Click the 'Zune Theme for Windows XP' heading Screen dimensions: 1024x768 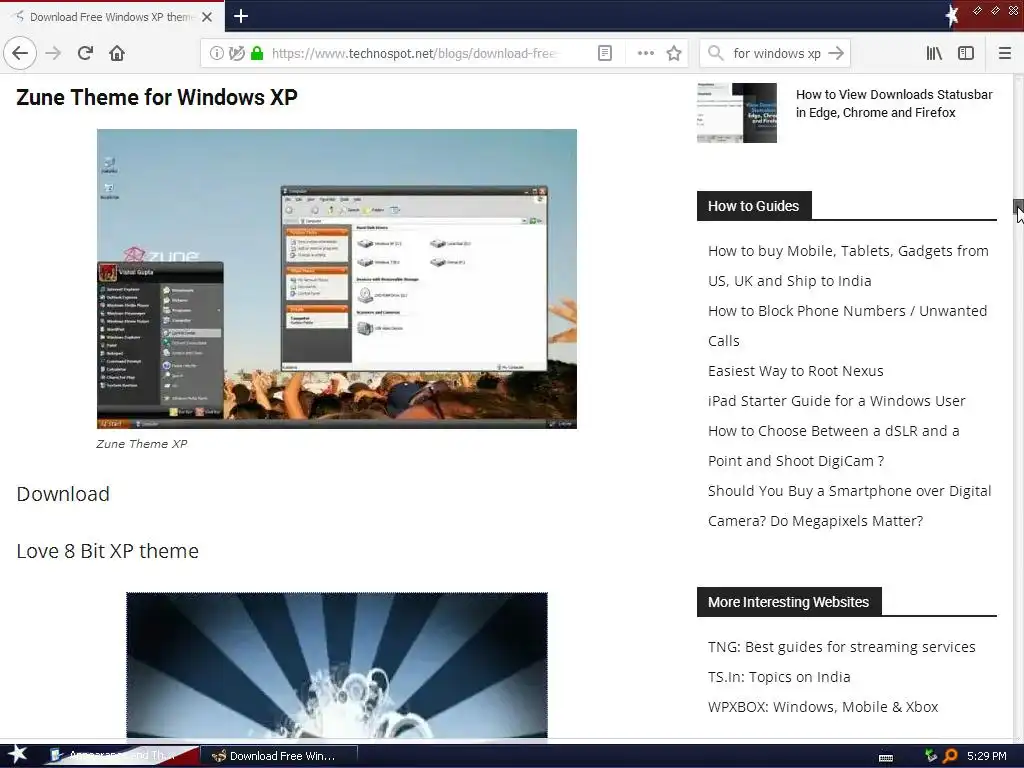(157, 97)
